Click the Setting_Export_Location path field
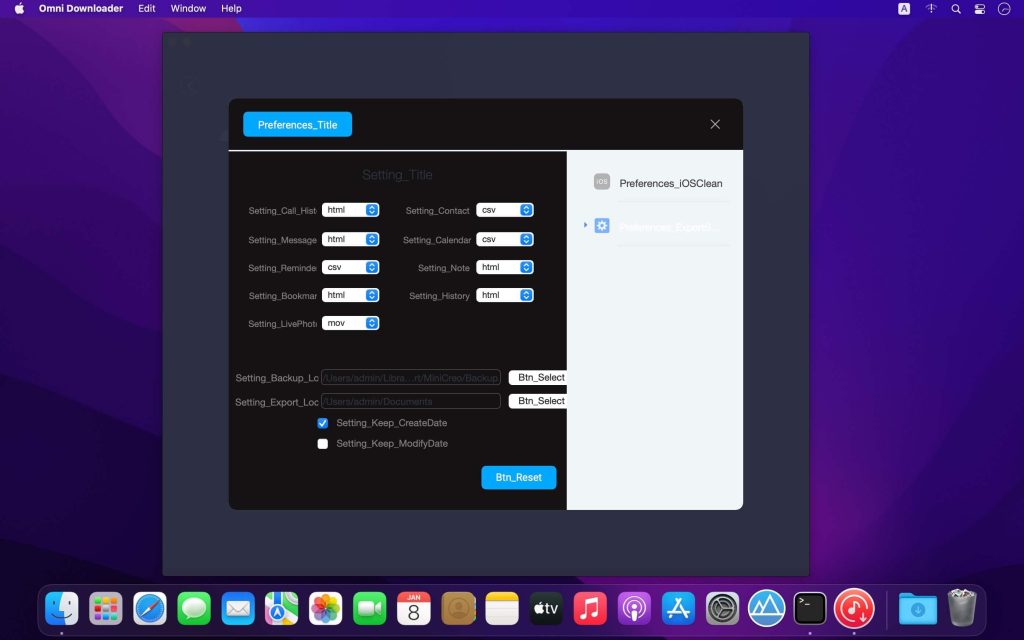The image size is (1024, 640). [411, 400]
